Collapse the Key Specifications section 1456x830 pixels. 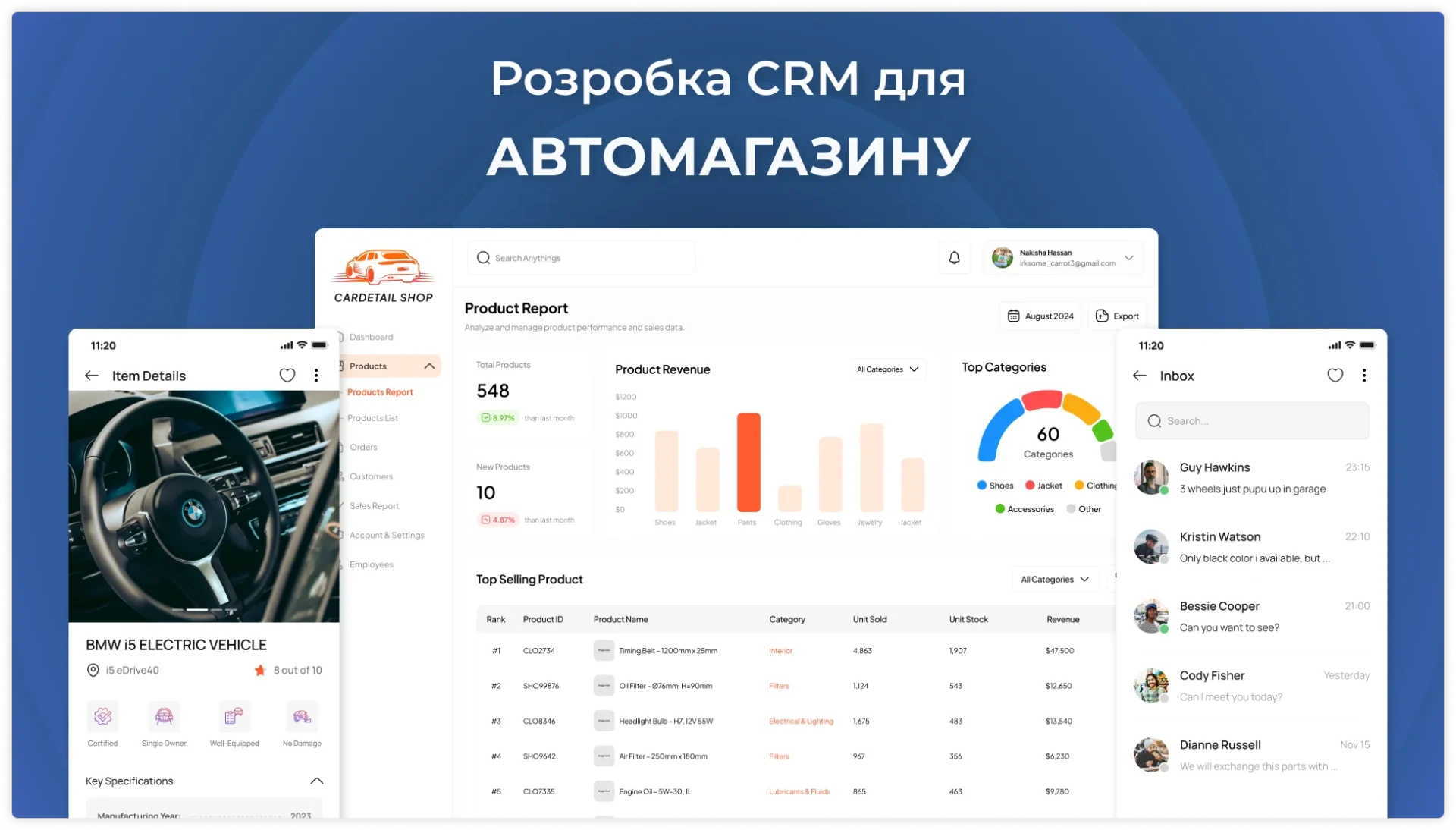point(317,781)
